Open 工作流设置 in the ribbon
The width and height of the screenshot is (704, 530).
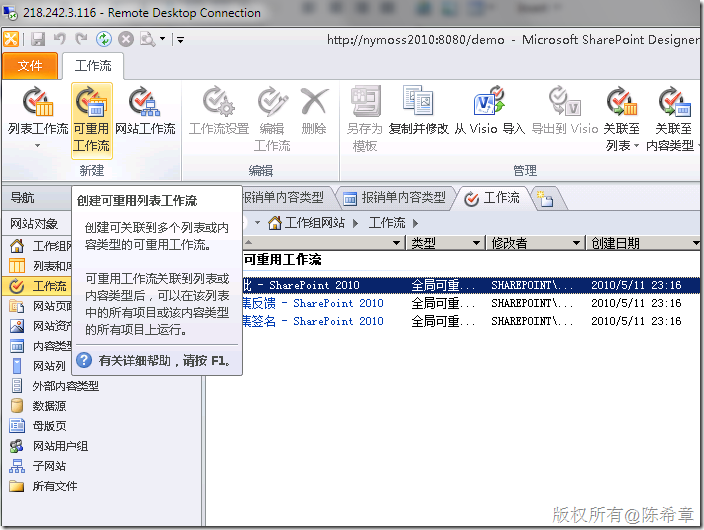(x=219, y=111)
